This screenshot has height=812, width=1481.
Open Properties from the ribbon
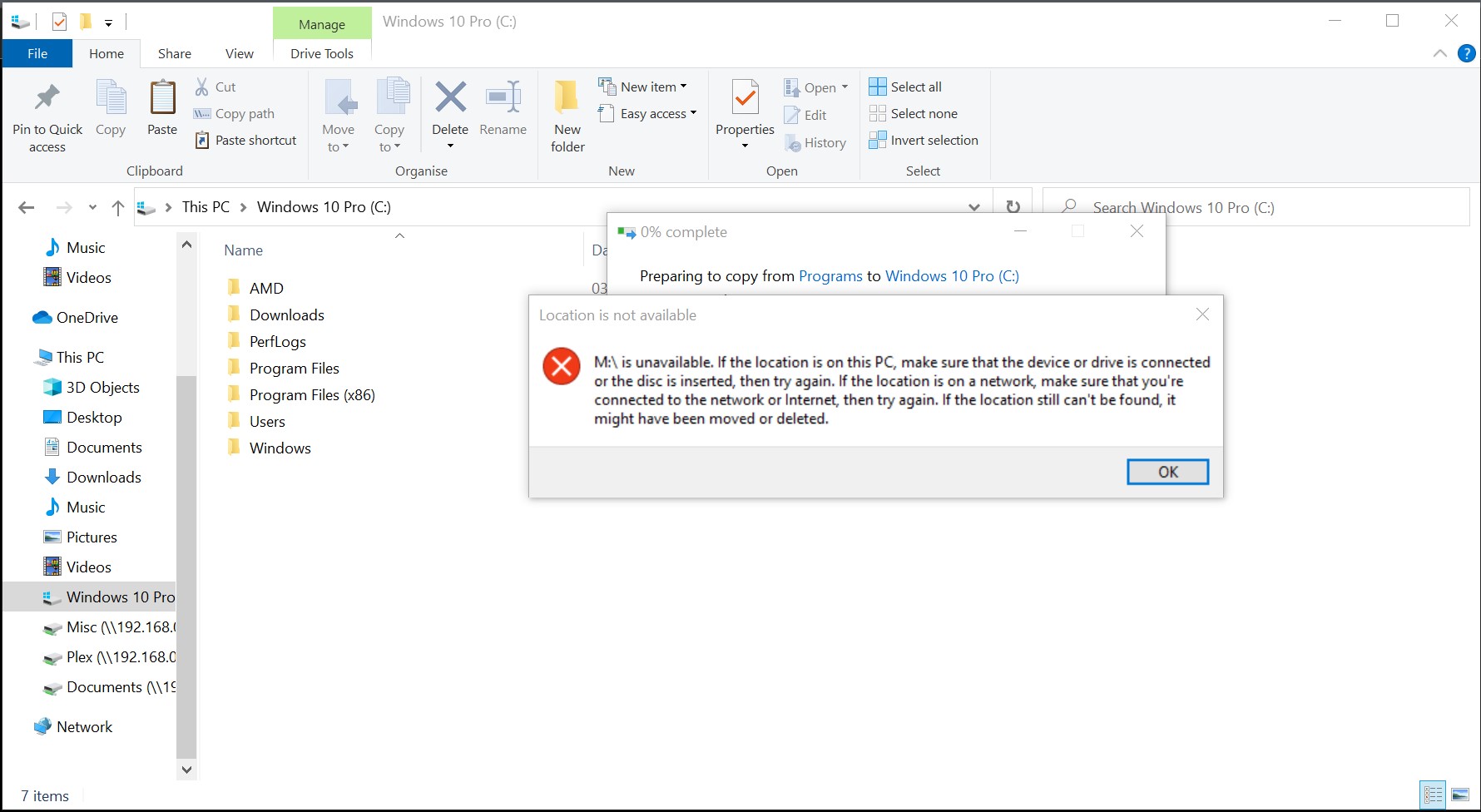(745, 116)
